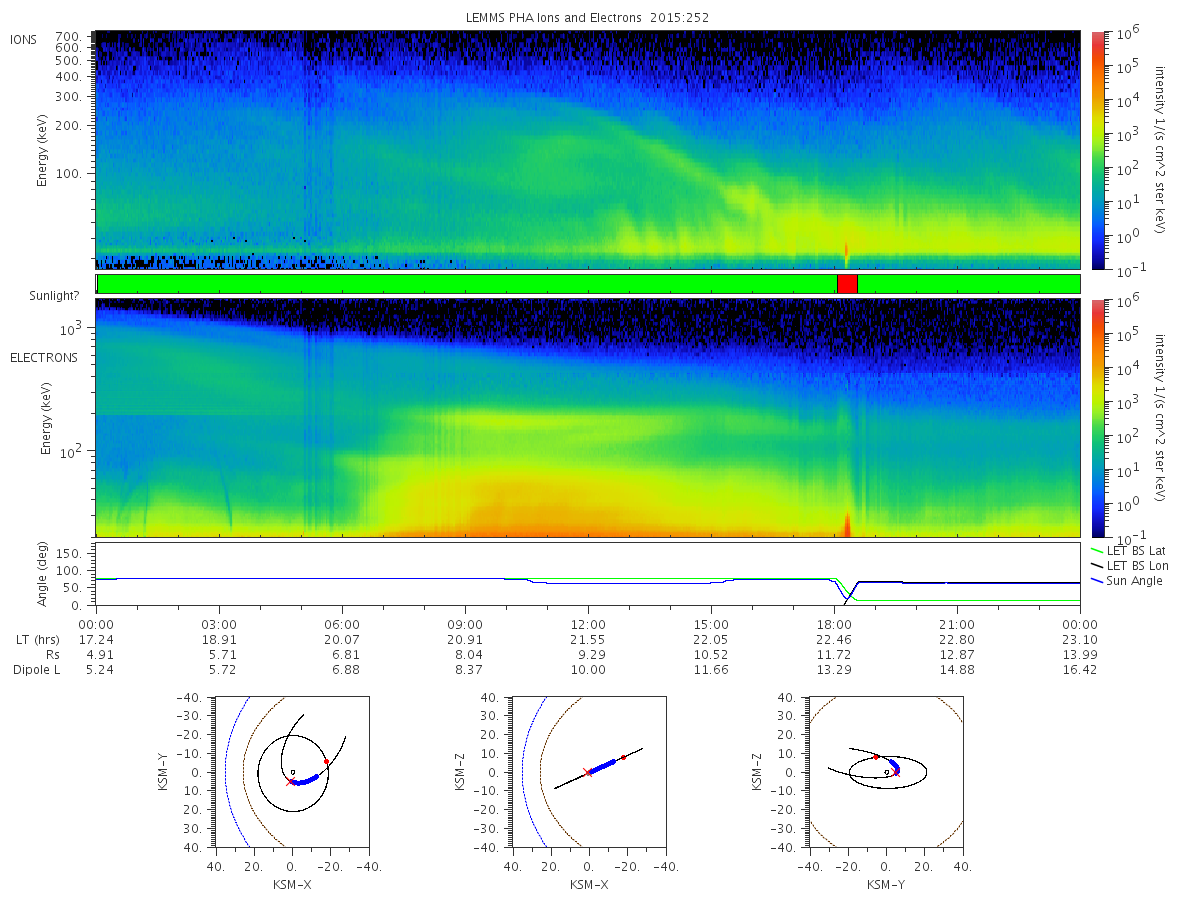This screenshot has height=900, width=1200.
Task: Click the red segment in the Sunlight bar
Action: [846, 284]
